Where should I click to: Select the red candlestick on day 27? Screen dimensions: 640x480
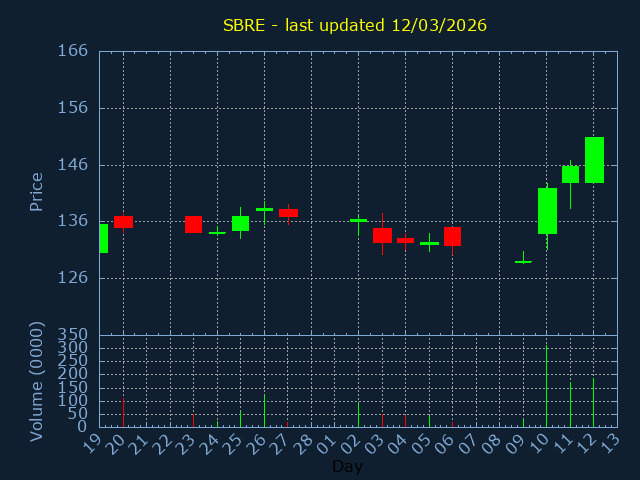288,213
